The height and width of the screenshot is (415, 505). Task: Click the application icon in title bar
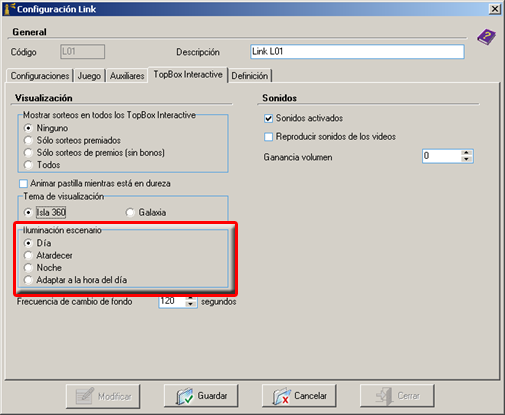(x=9, y=9)
